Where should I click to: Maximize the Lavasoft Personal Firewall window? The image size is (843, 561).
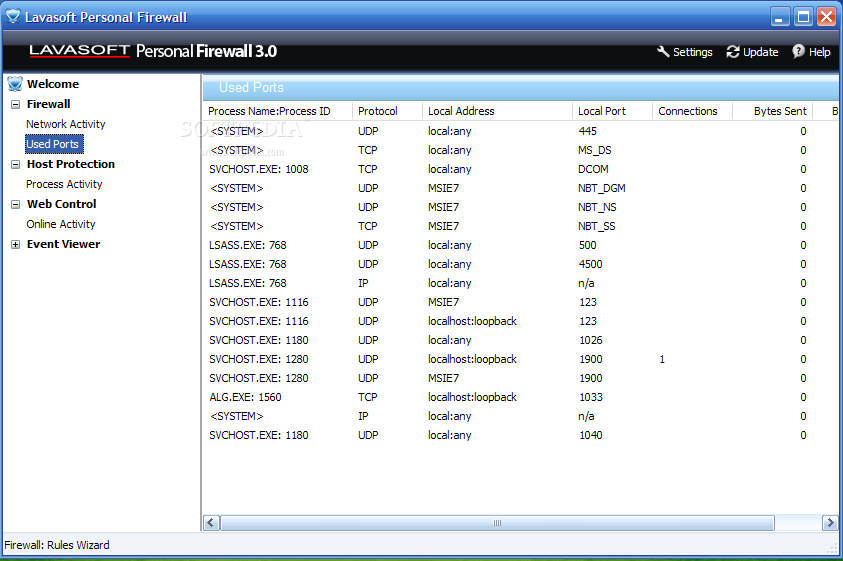coord(803,17)
